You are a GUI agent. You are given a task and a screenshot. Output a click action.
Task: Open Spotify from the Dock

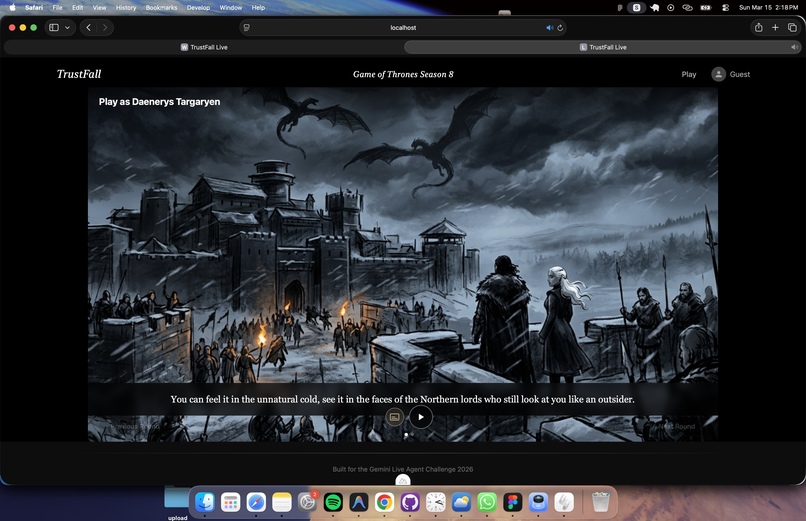coord(333,502)
